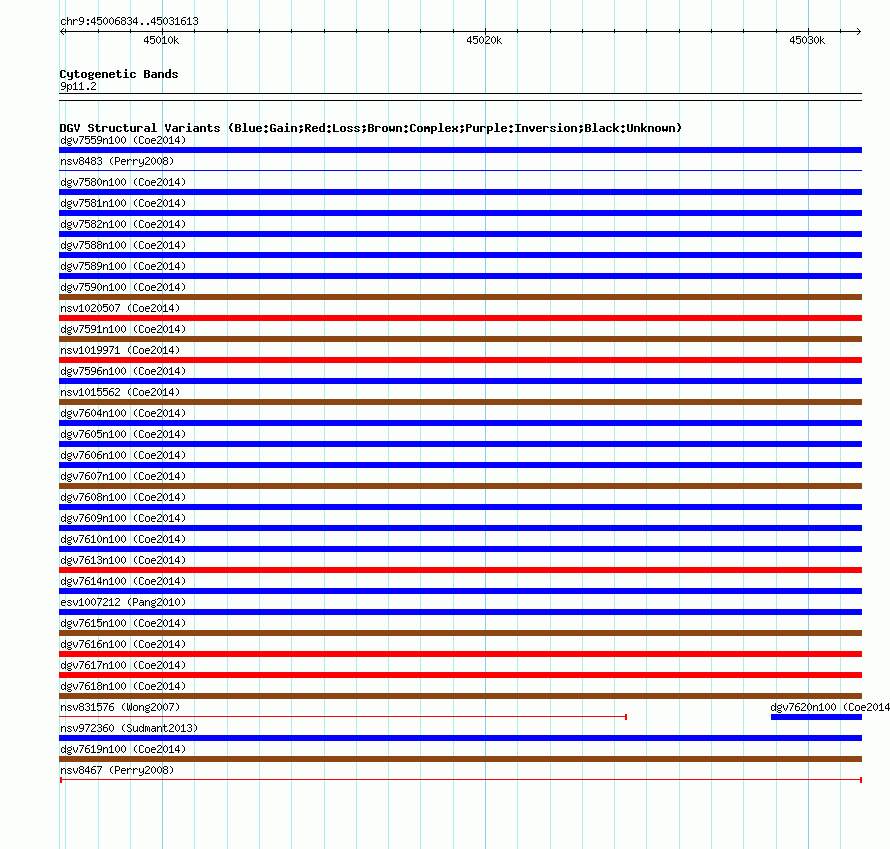890x849 pixels.
Task: Click the short blue bar of dgv7620n100
Action: tap(816, 717)
